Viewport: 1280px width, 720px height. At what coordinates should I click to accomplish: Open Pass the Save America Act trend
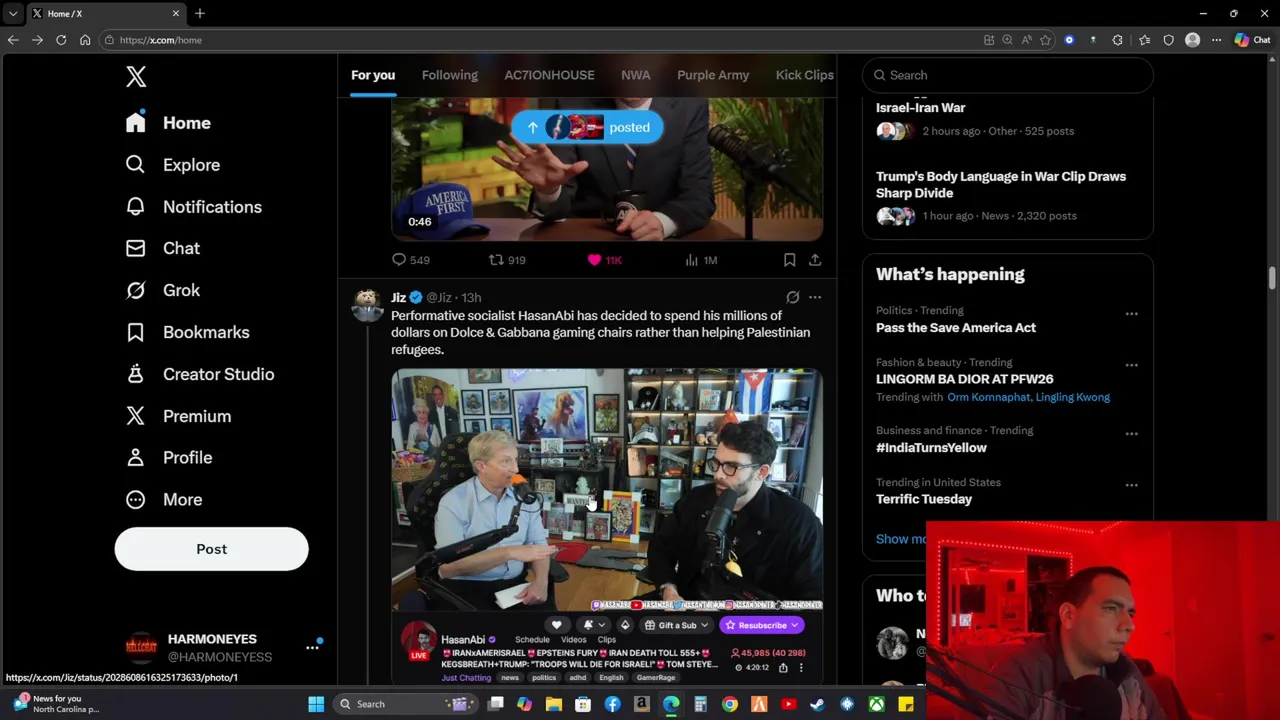pyautogui.click(x=956, y=328)
